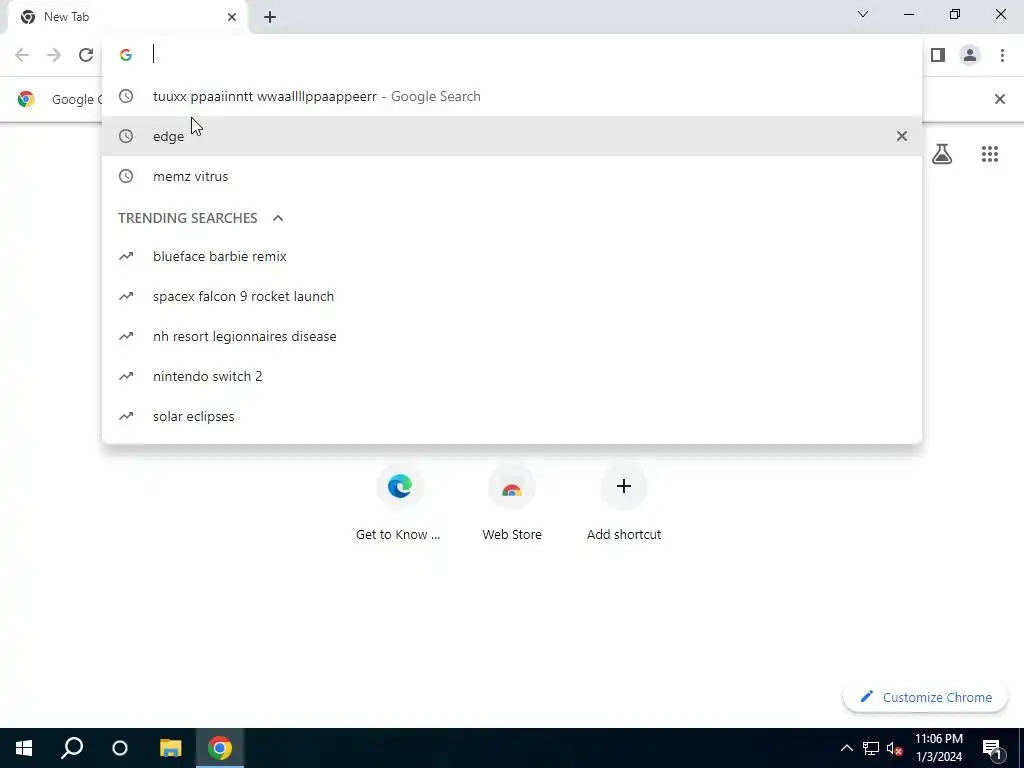The image size is (1024, 768).
Task: Click the Chrome taskbar icon
Action: (x=220, y=748)
